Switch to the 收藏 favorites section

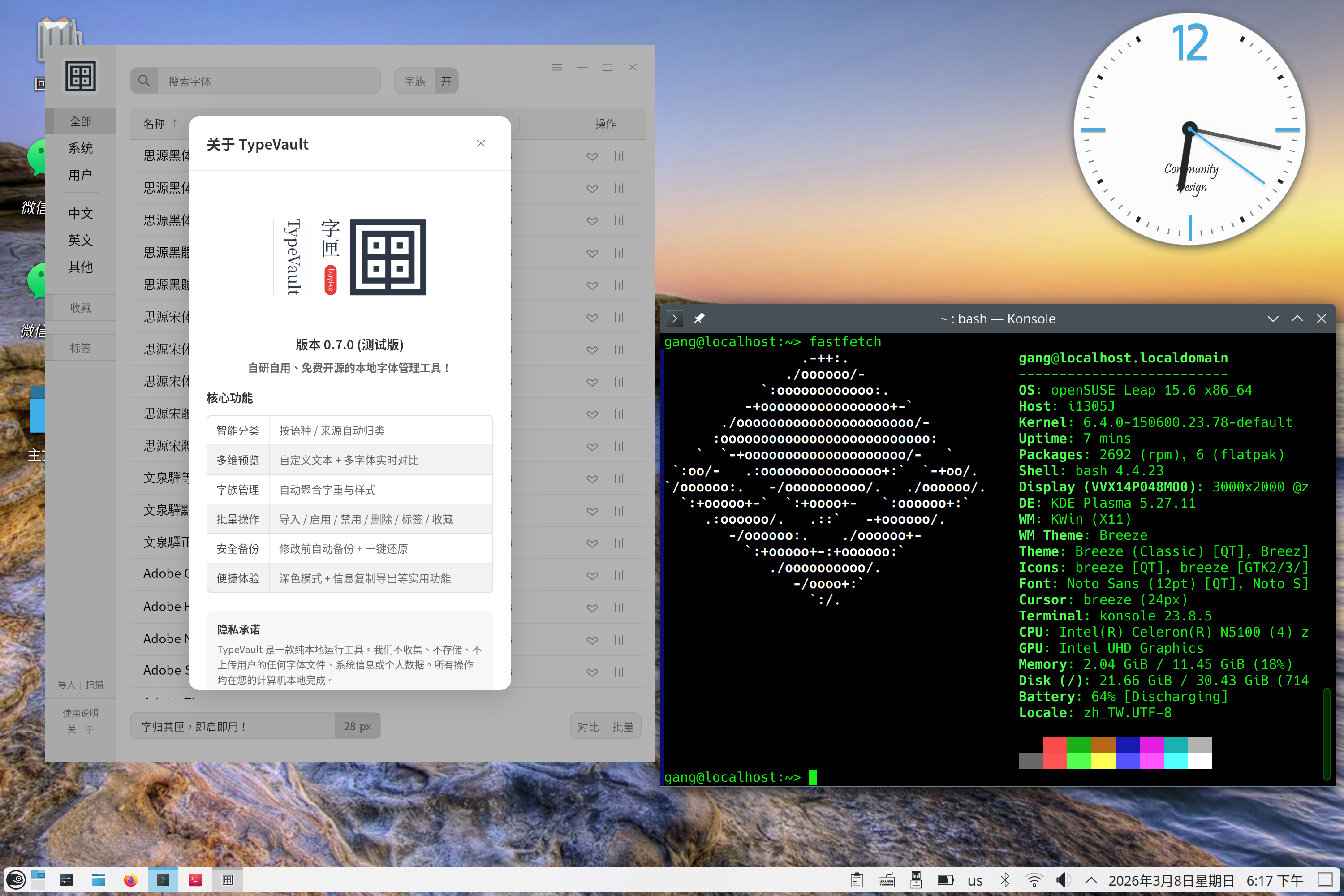[81, 307]
